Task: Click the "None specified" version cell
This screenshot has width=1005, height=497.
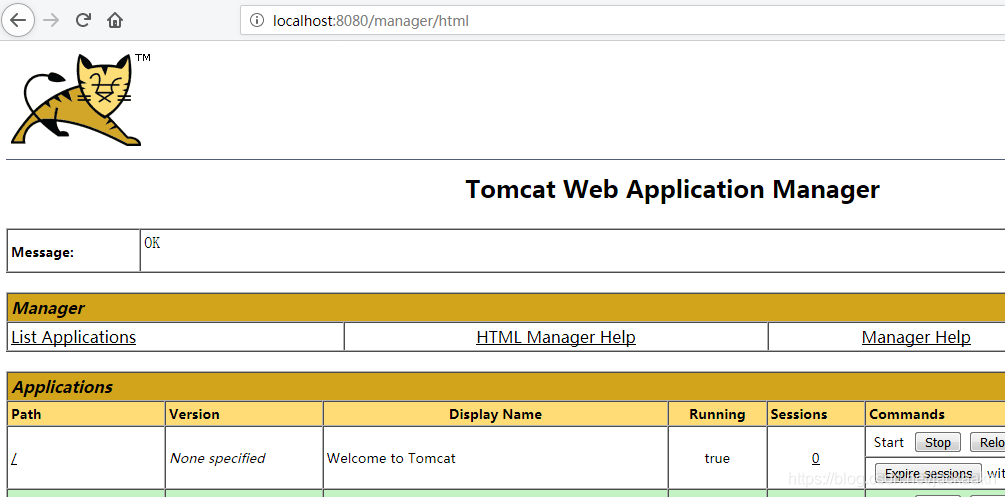Action: [244, 458]
